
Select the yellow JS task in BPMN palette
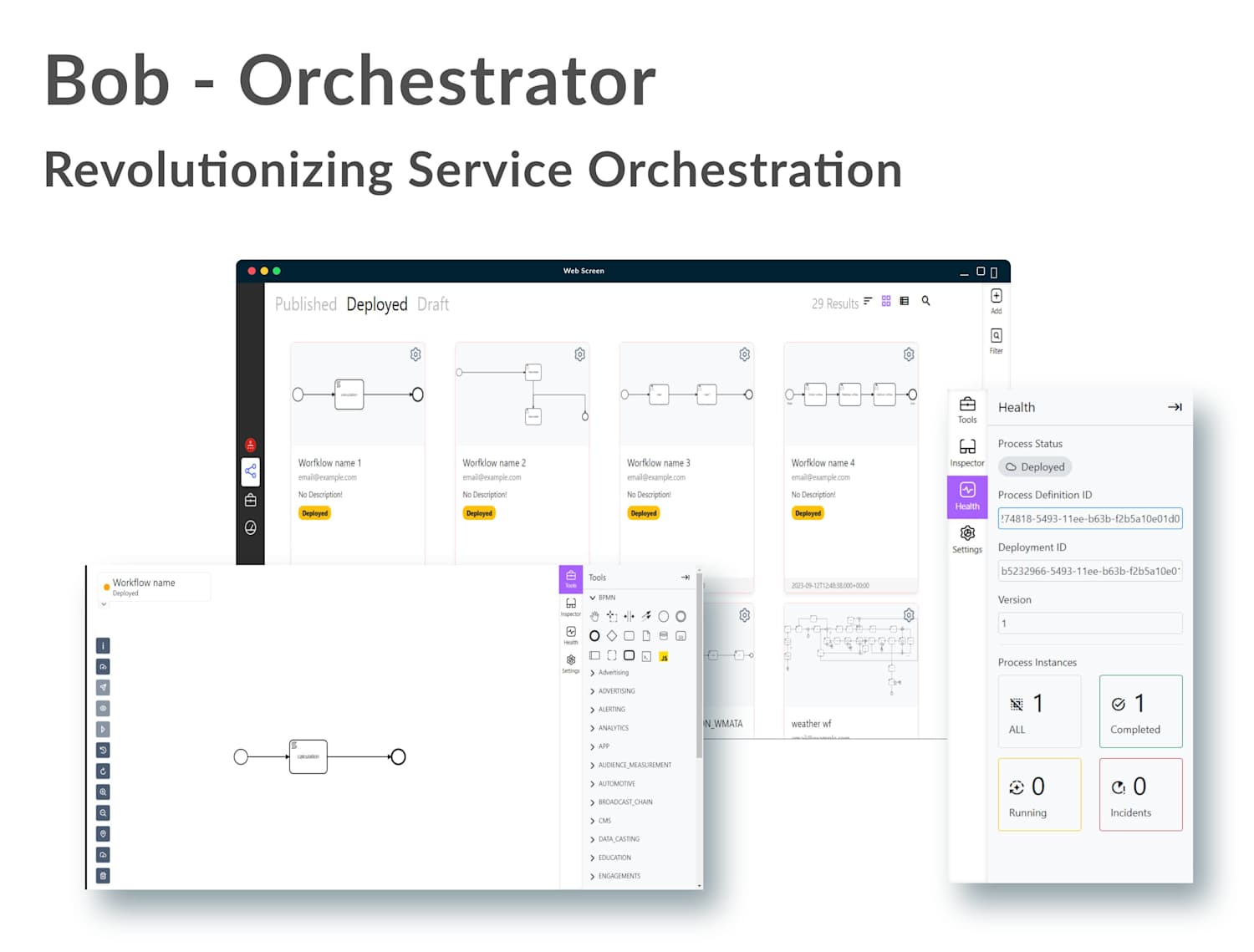[664, 657]
